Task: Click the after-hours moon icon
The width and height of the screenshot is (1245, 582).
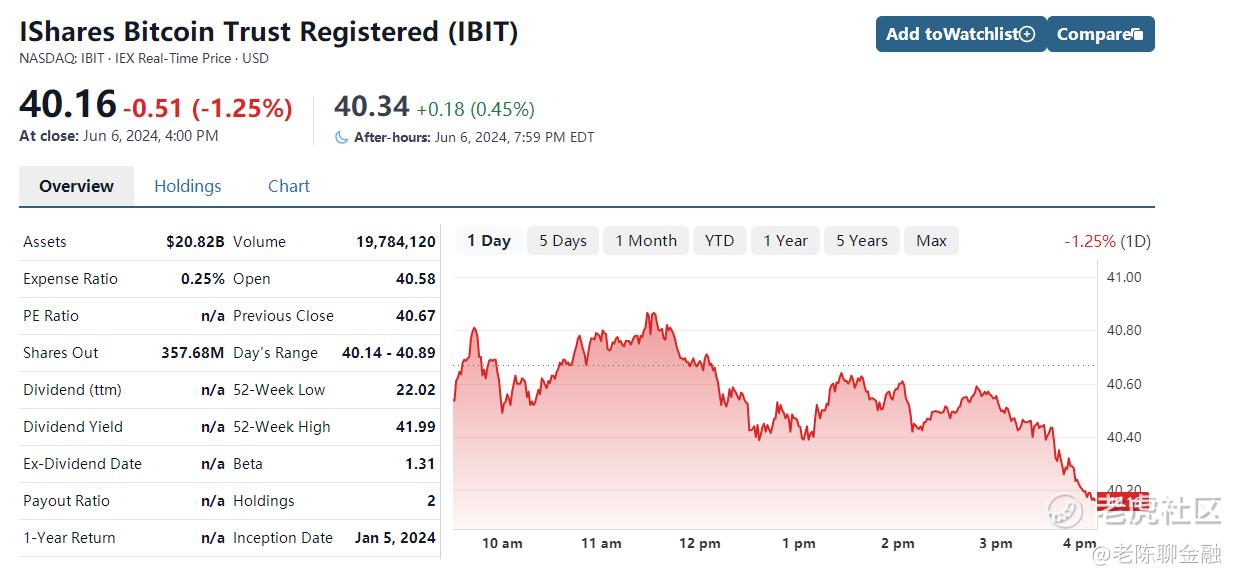Action: (342, 137)
